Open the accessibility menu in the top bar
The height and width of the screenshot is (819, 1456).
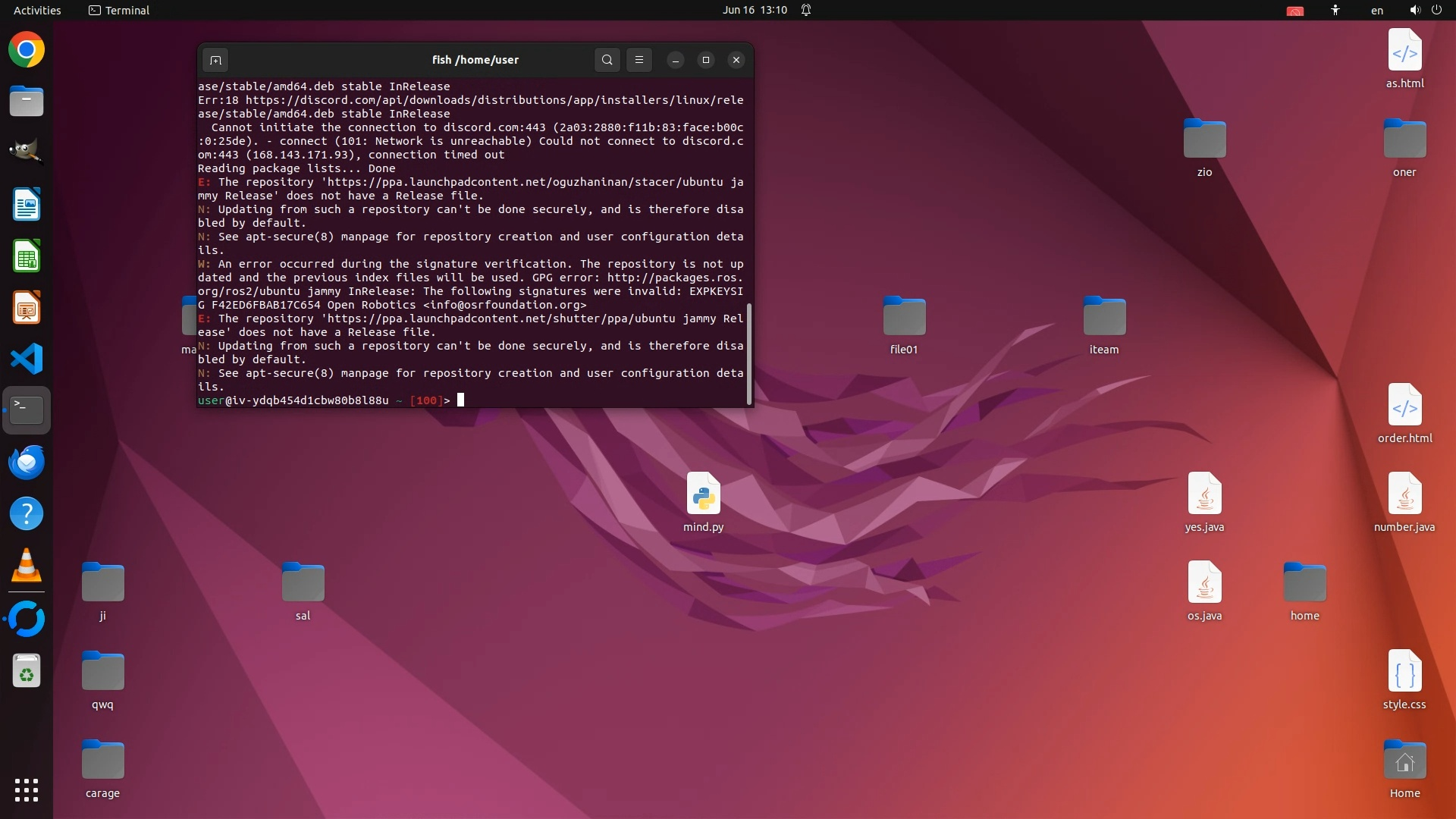[1335, 10]
